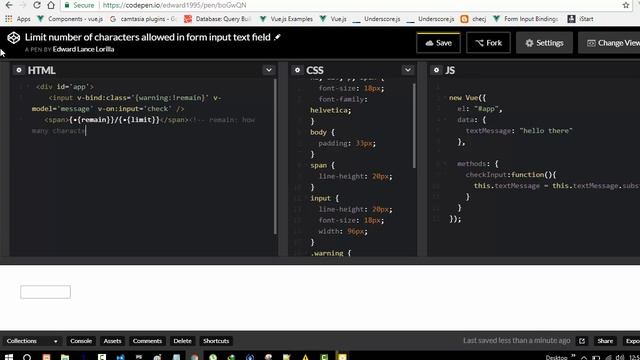Viewport: 640px width, 360px height.
Task: Open 'Form Input Bindings' bookmark
Action: coord(526,19)
